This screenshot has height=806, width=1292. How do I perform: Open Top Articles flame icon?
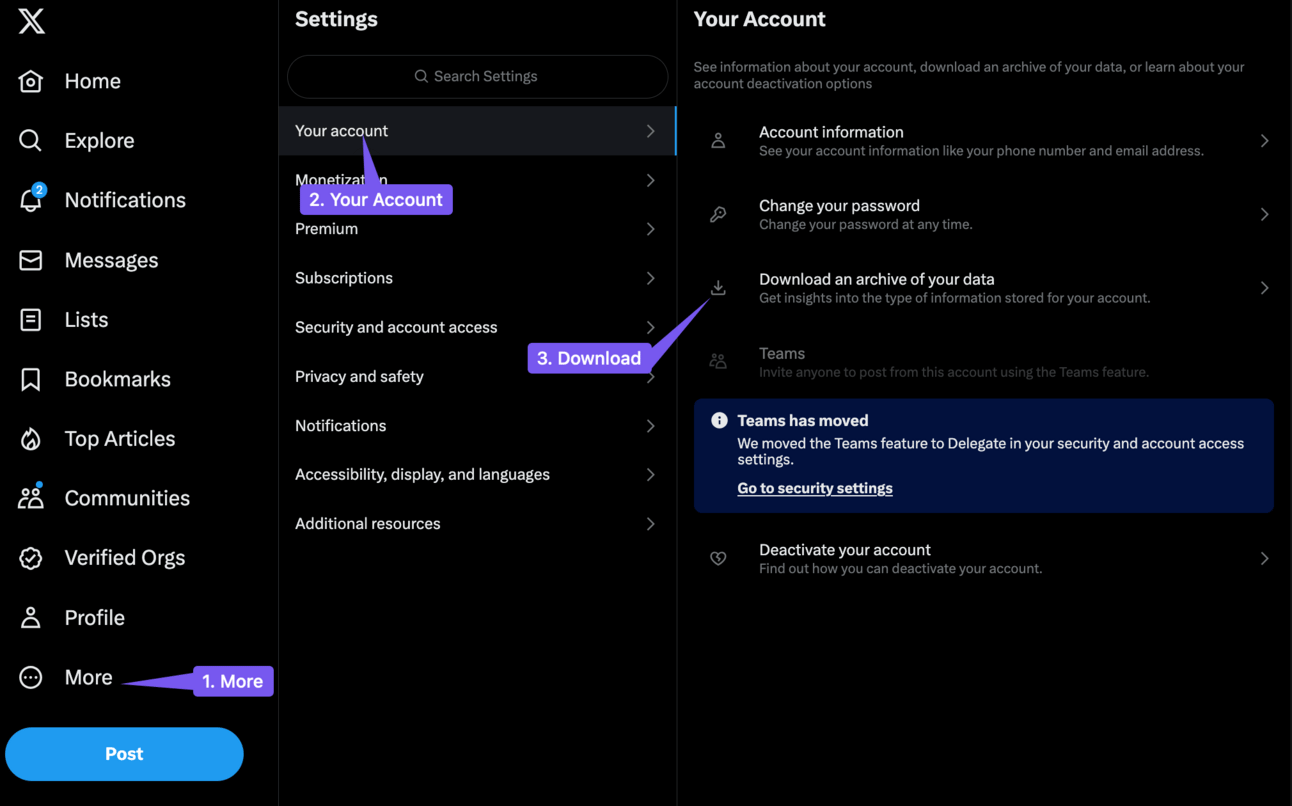[x=31, y=439]
